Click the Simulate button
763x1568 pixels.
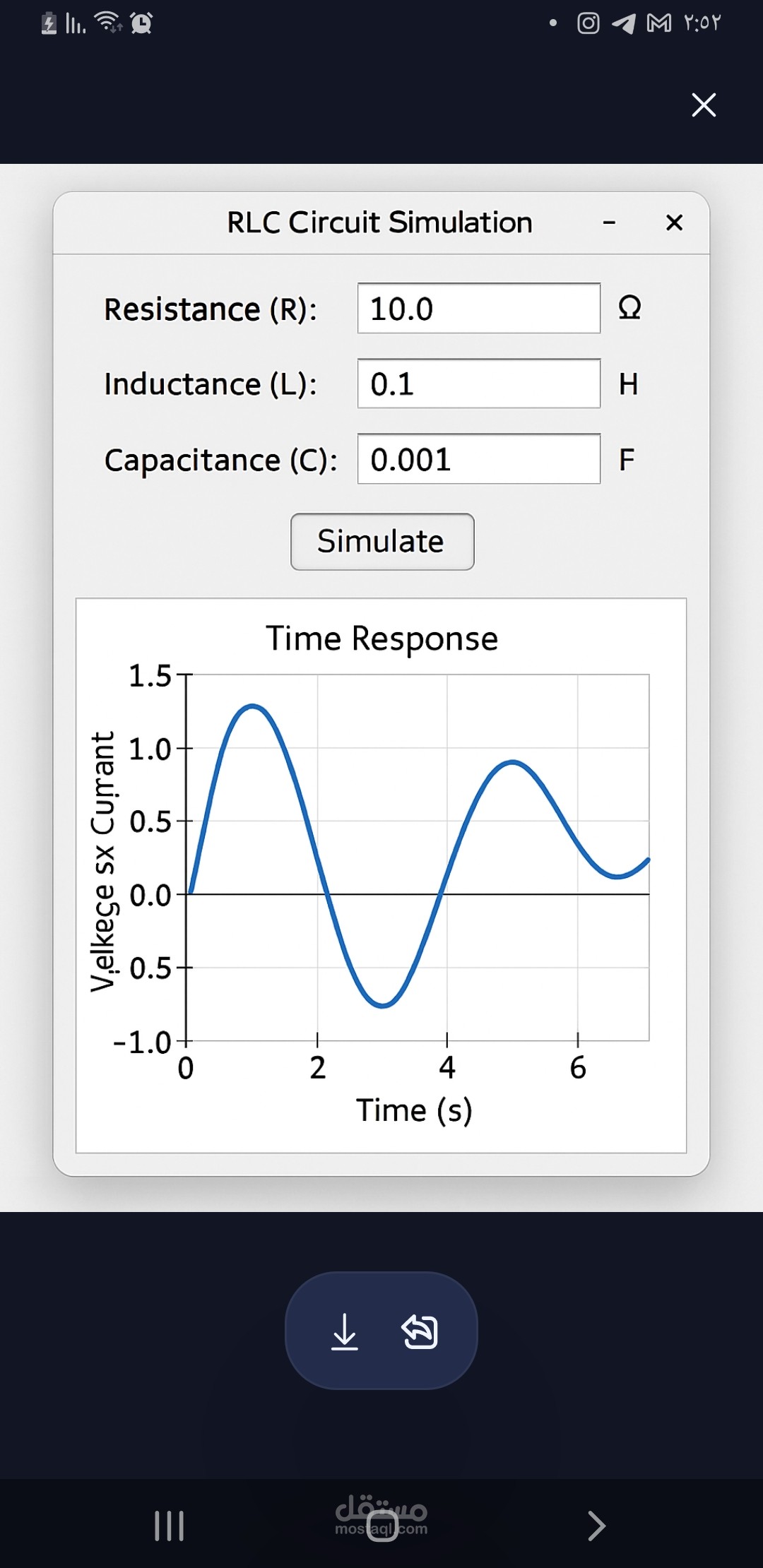tap(382, 542)
